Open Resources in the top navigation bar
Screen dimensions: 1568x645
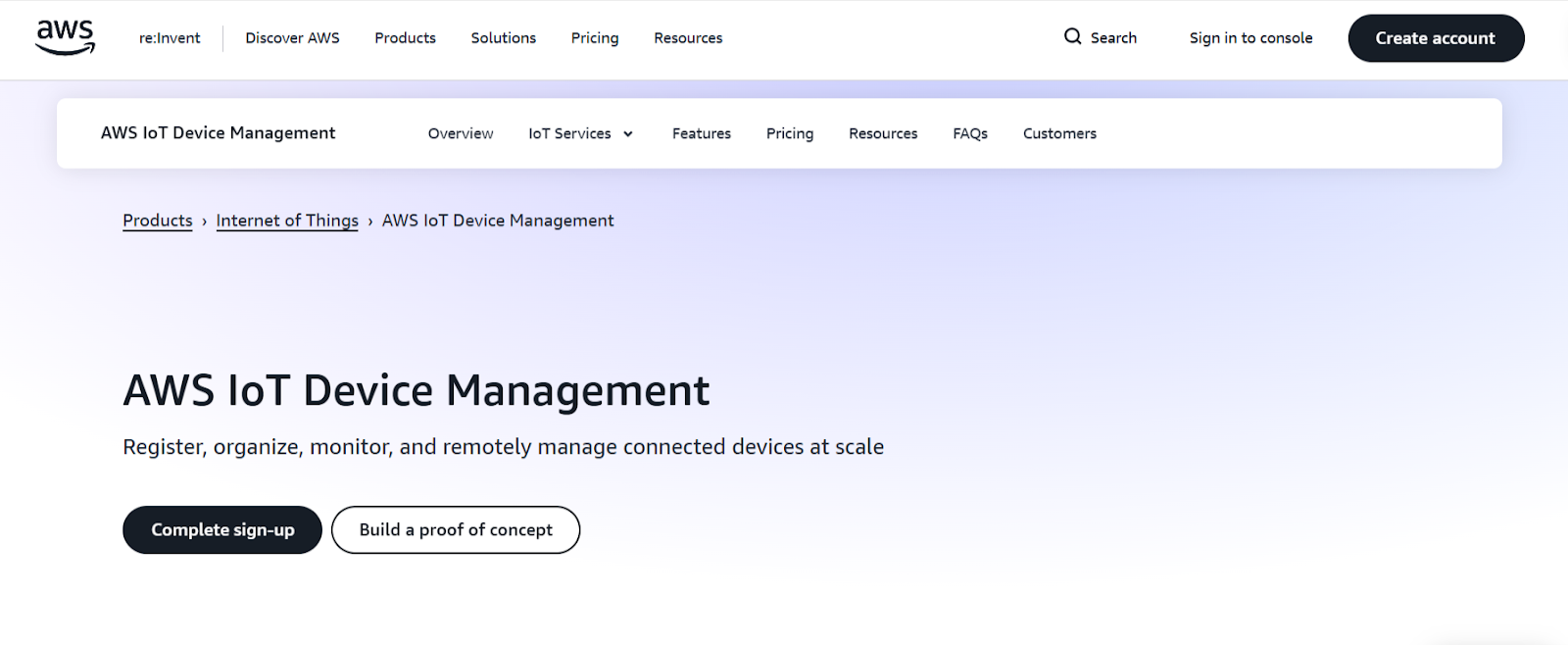(x=688, y=38)
